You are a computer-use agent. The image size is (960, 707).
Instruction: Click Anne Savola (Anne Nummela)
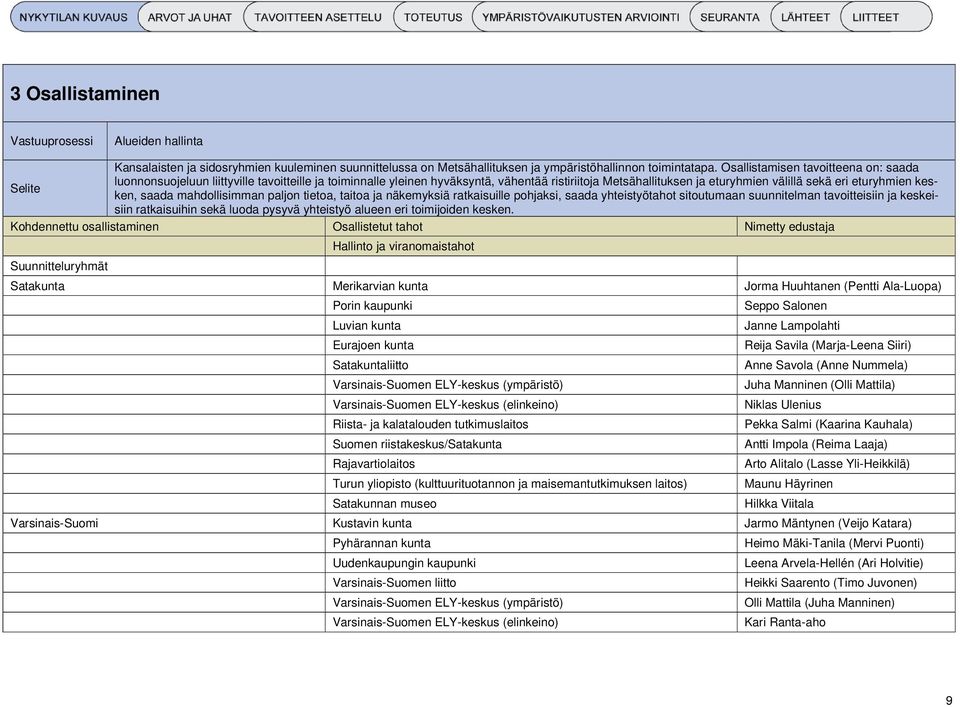coord(846,365)
